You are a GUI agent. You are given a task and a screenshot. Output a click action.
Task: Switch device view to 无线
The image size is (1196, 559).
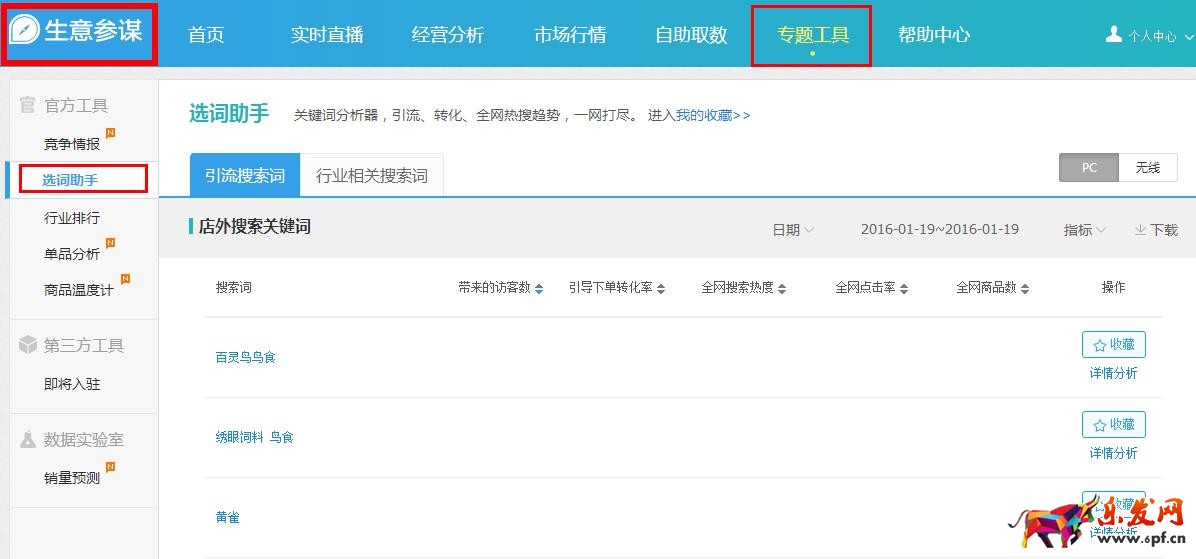pos(1147,168)
